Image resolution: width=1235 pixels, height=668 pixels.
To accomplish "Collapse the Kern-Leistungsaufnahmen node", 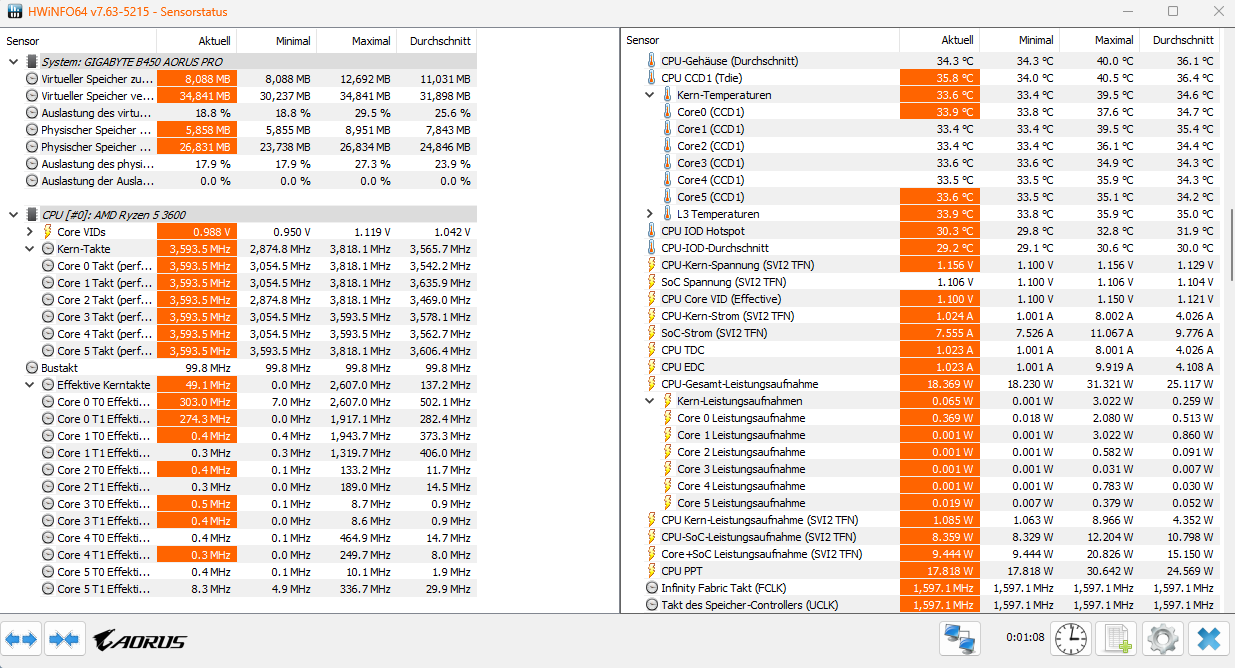I will (650, 401).
